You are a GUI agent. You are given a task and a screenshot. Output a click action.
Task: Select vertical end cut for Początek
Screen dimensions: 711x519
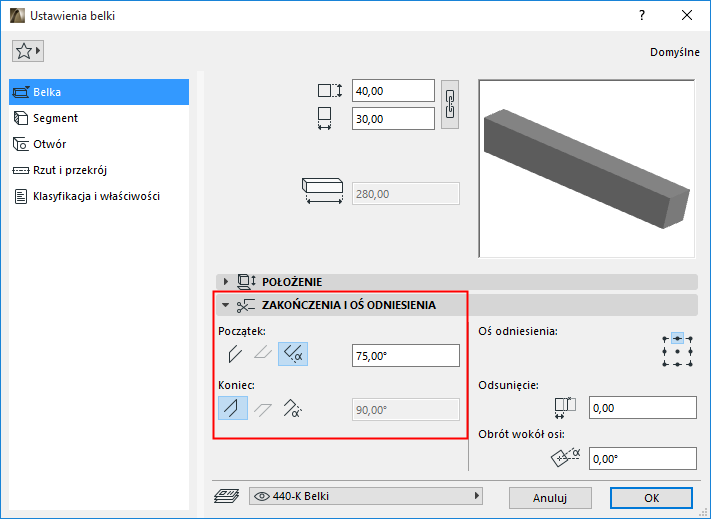[x=235, y=354]
